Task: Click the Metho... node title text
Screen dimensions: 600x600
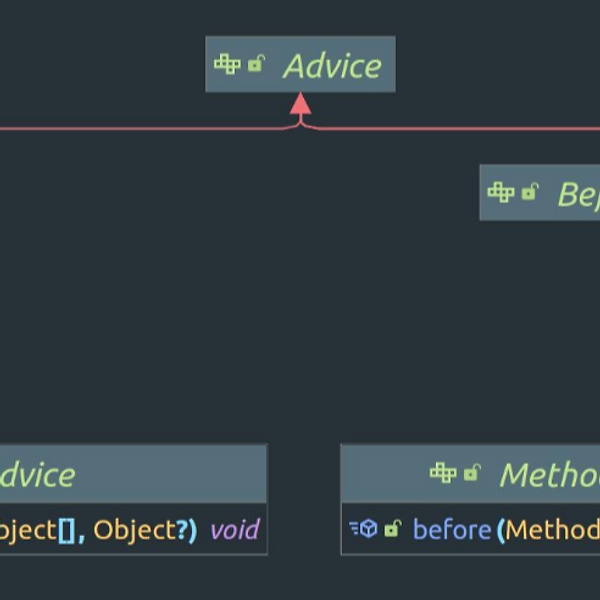Action: [x=550, y=475]
